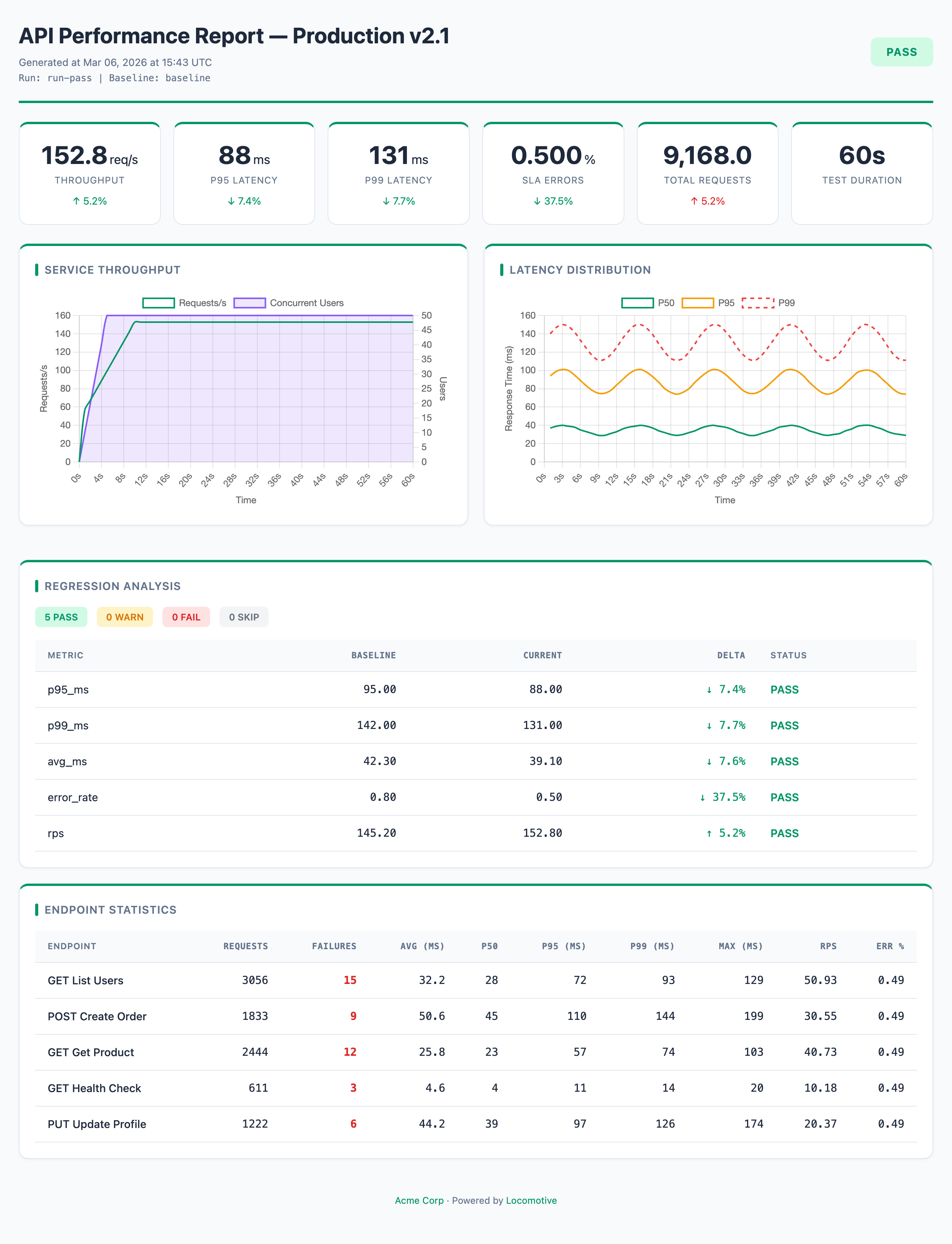Hide the P95 series via its chart legend

point(697,303)
